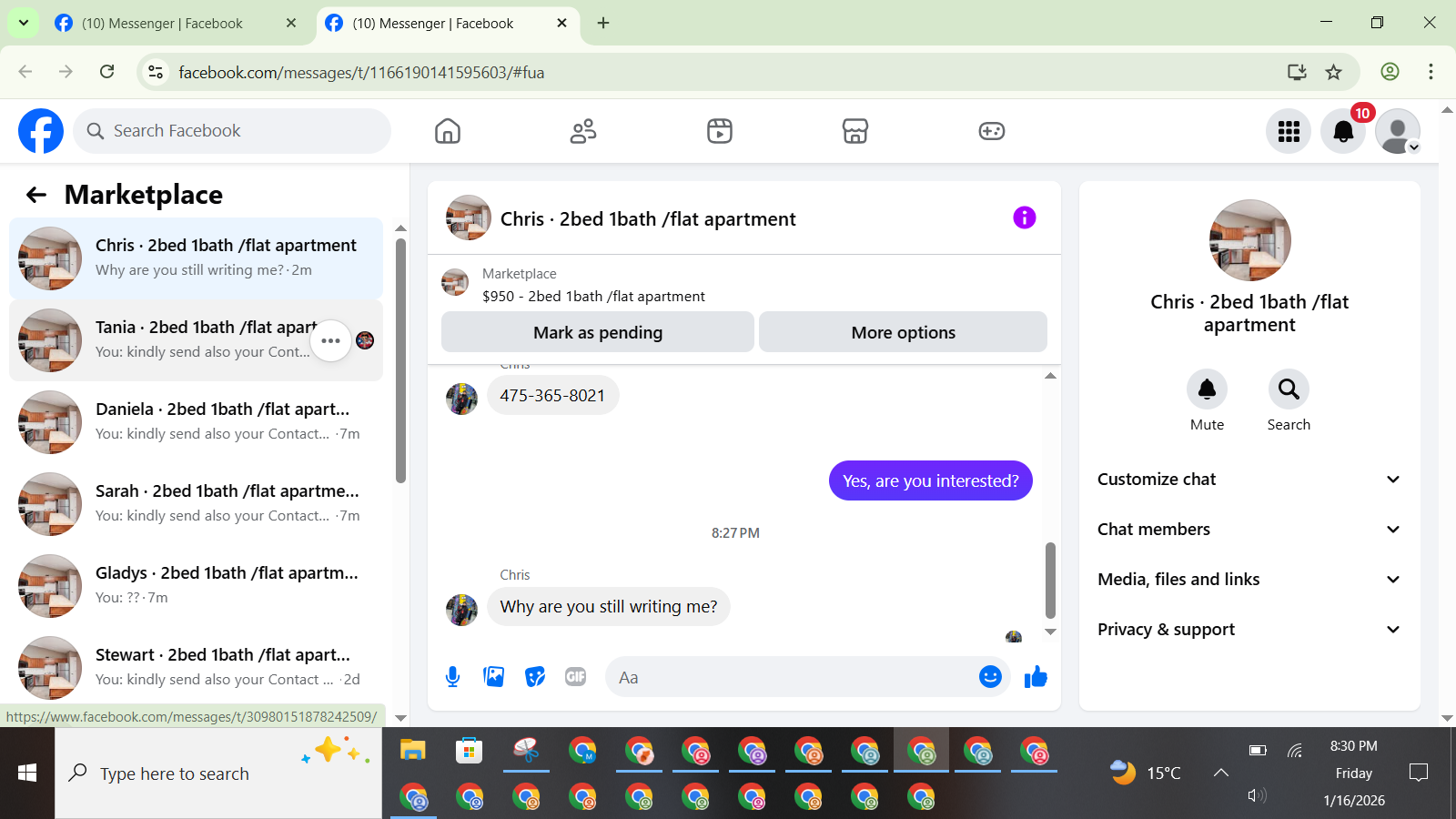This screenshot has width=1456, height=819.
Task: Open the Gaming icon in top navigation
Action: (992, 131)
